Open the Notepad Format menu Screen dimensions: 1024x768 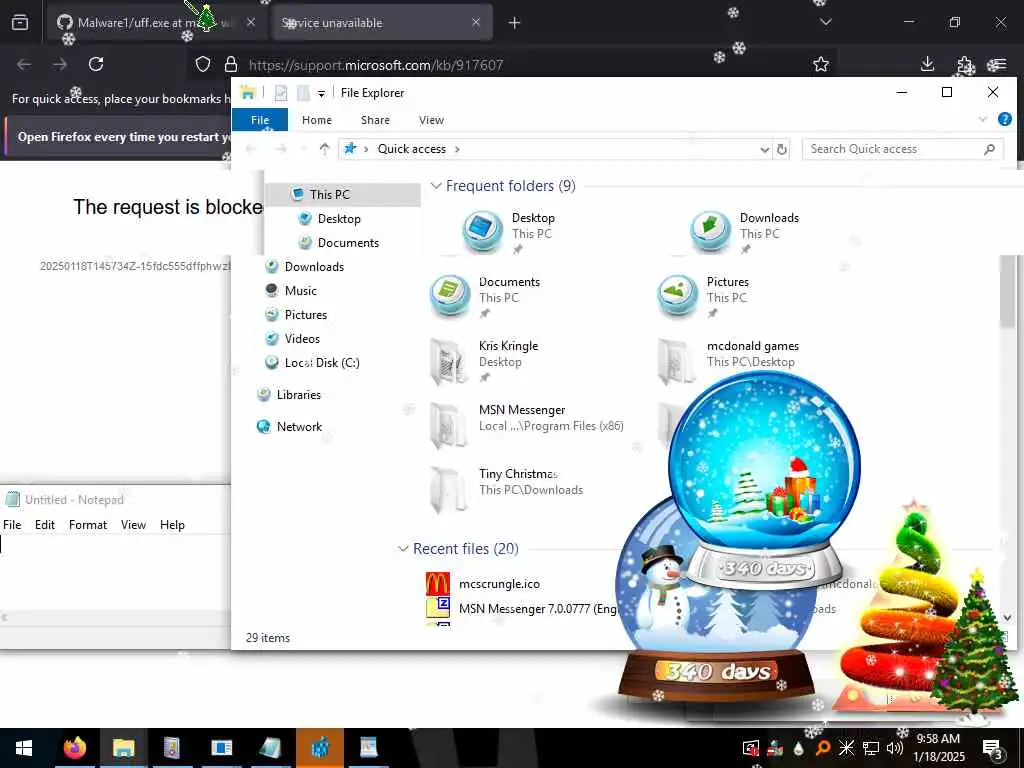(88, 525)
